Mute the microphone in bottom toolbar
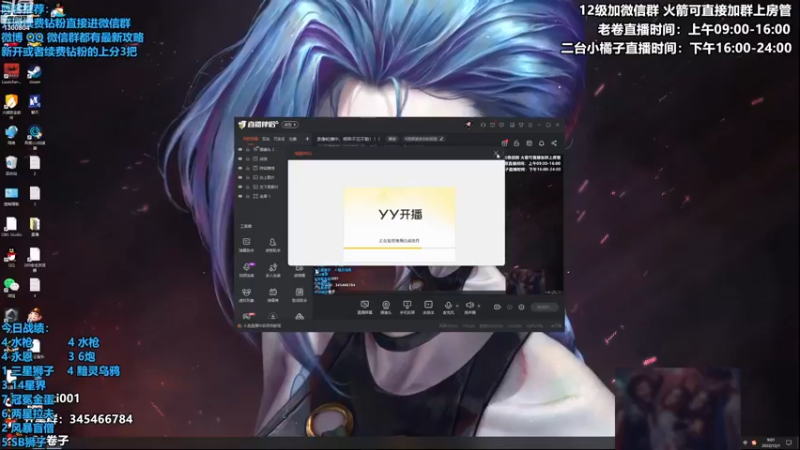Image resolution: width=800 pixels, height=450 pixels. [448, 306]
